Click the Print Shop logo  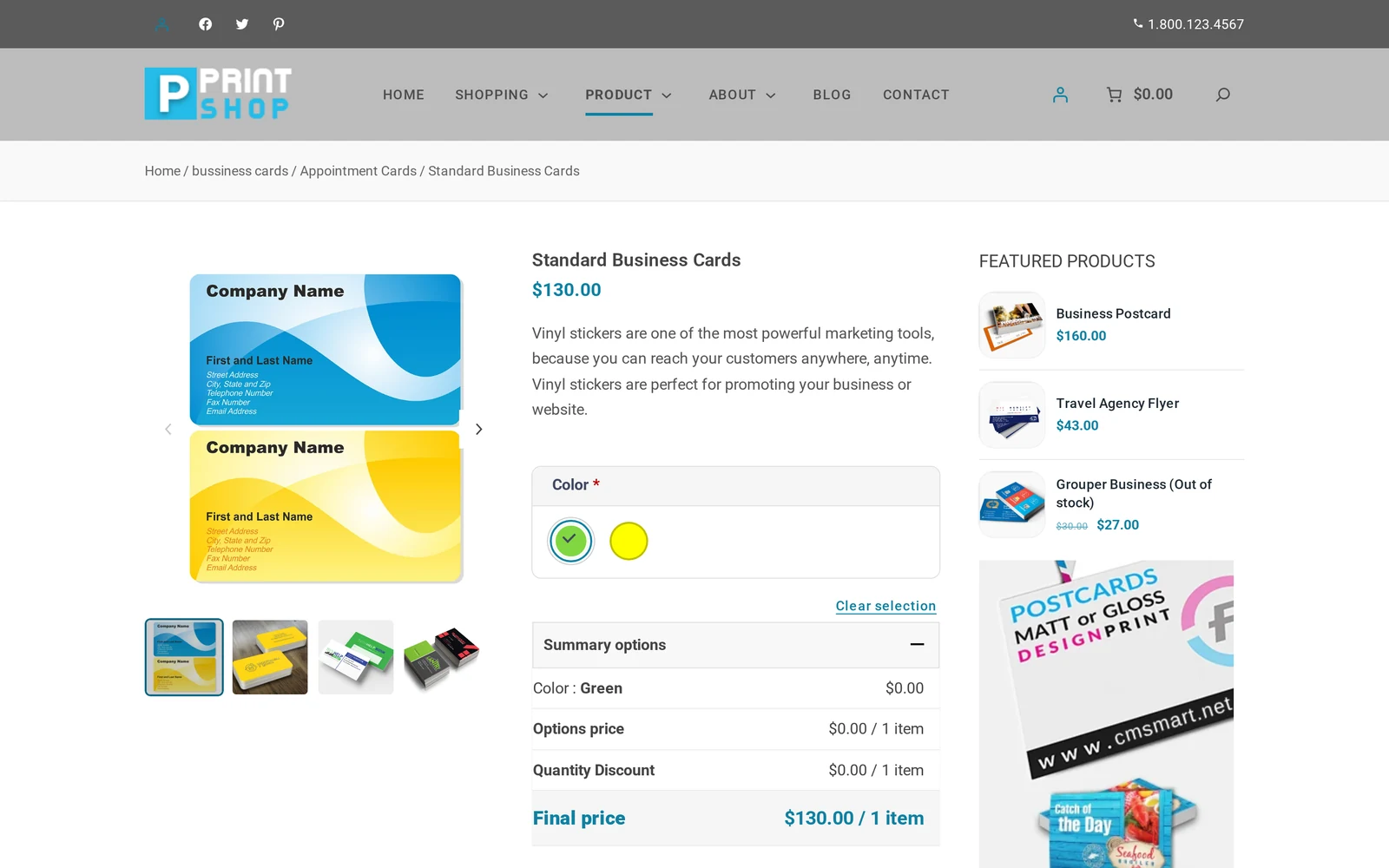pos(218,94)
